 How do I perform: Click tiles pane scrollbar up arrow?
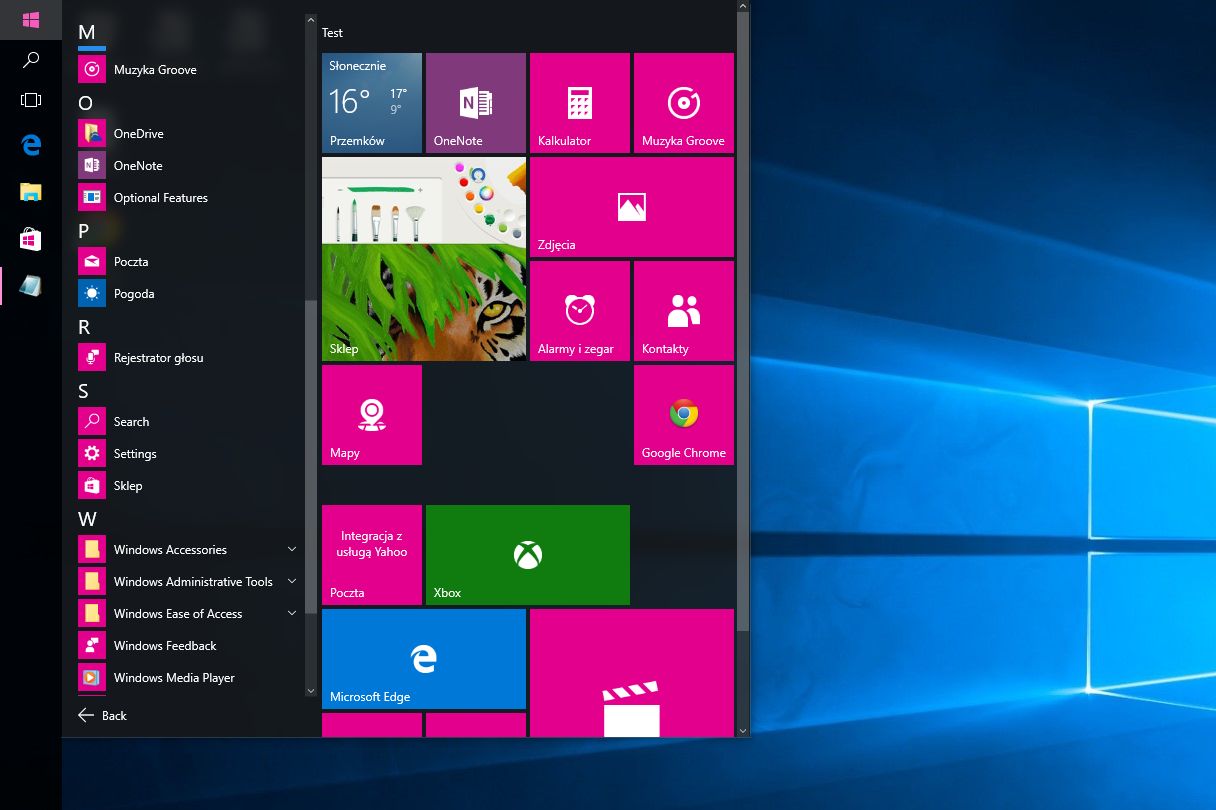point(742,7)
